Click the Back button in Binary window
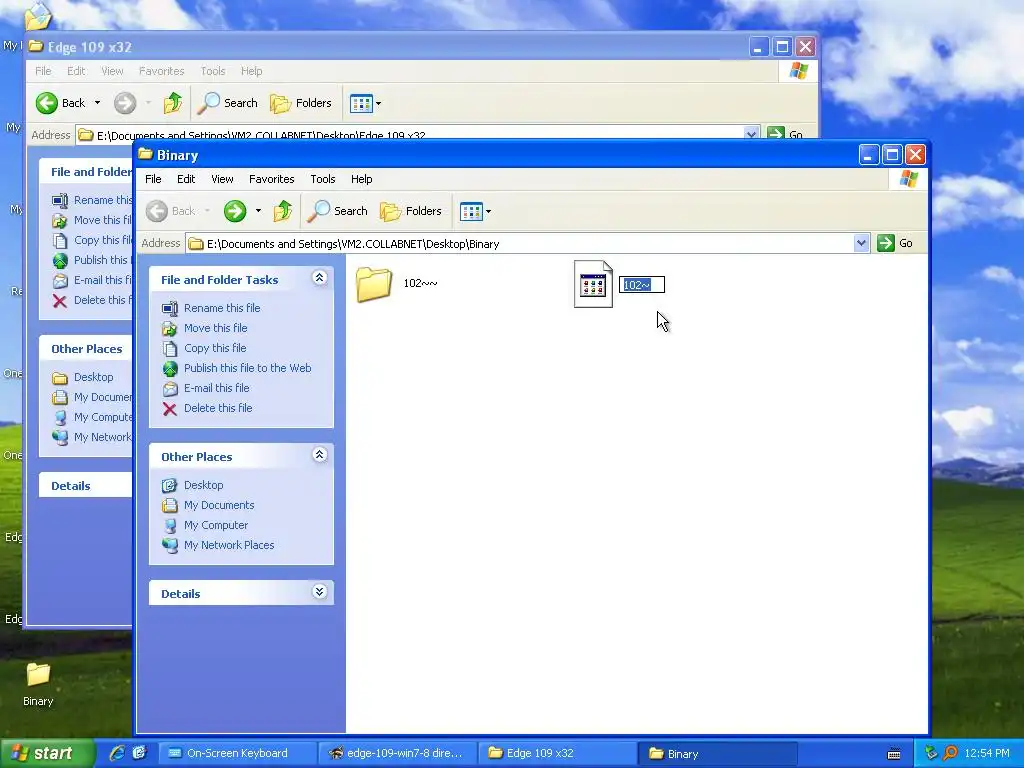Viewport: 1024px width, 768px height. pyautogui.click(x=170, y=211)
